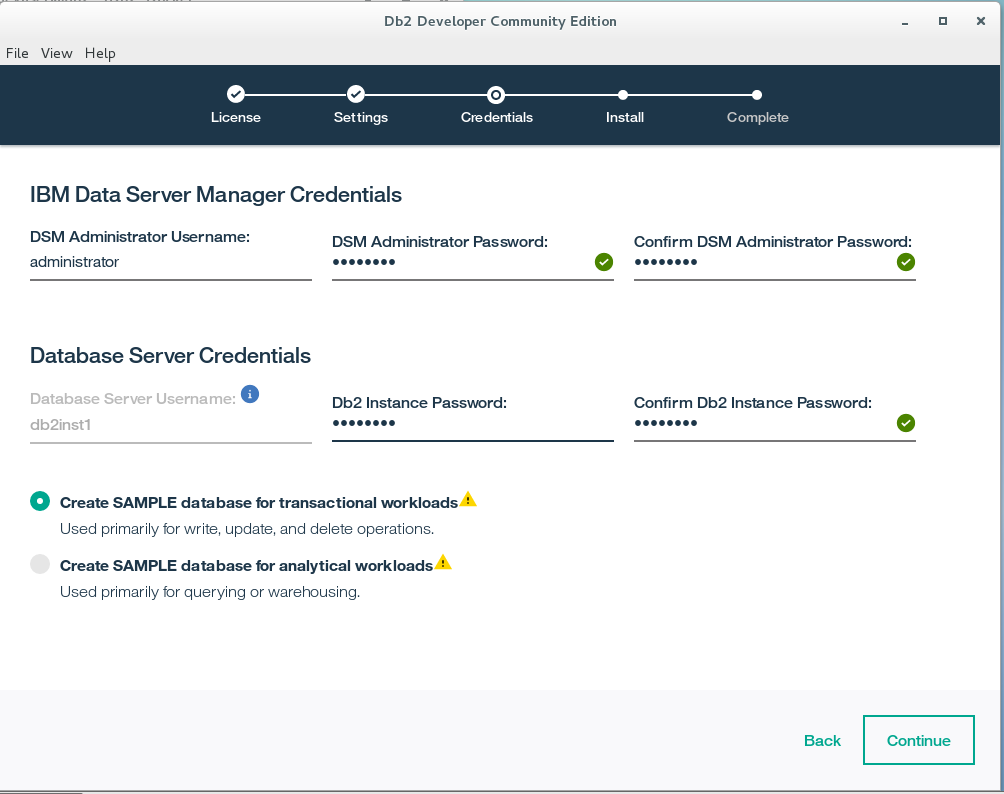
Task: Focus the Db2 Instance Password field
Action: click(473, 423)
